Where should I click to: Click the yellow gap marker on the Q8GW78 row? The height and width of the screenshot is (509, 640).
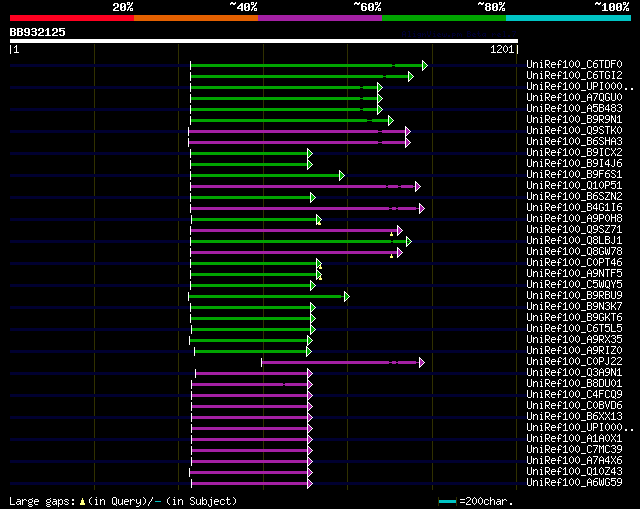(391, 256)
